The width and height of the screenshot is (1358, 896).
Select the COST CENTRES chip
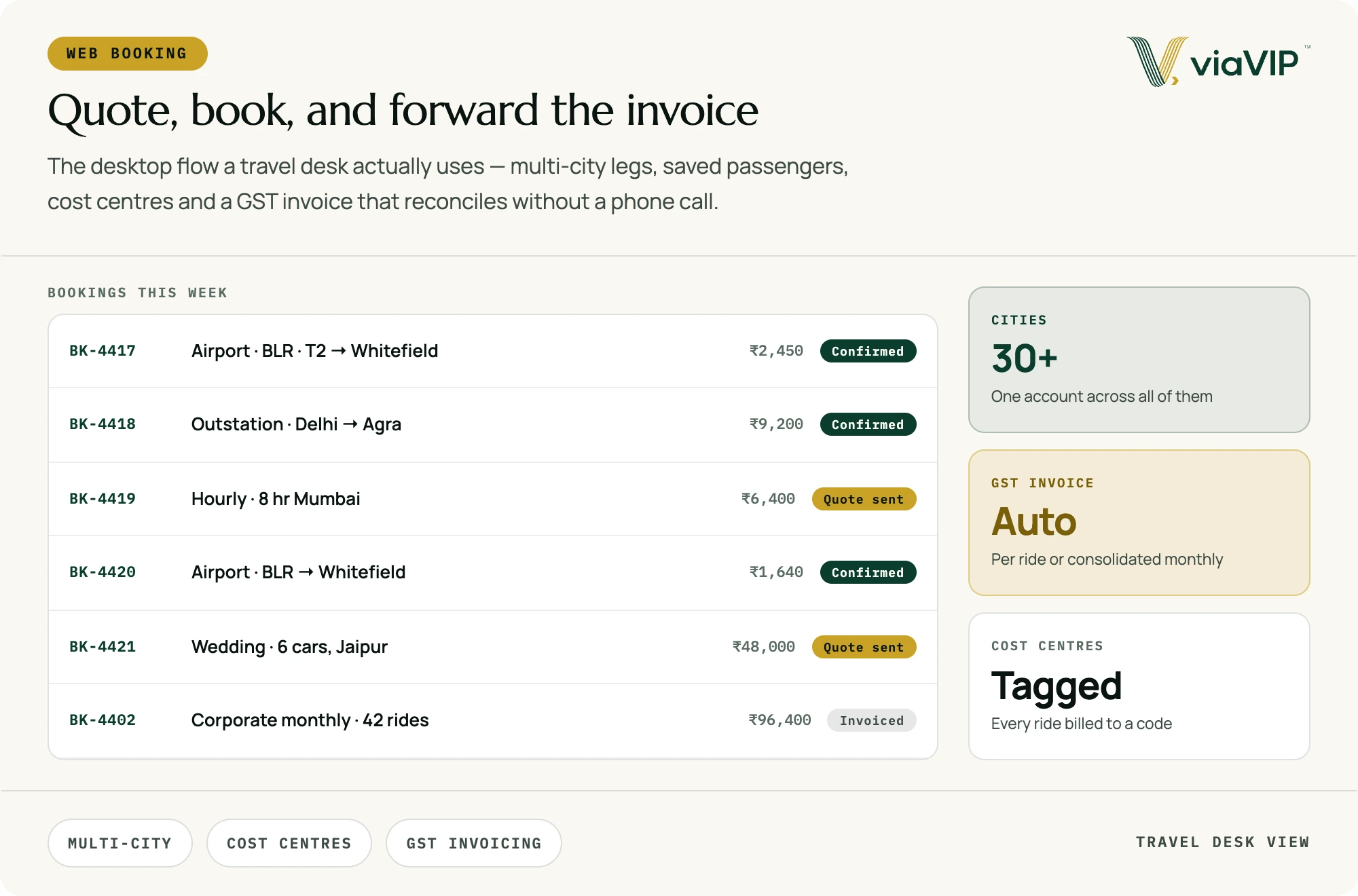pos(289,843)
